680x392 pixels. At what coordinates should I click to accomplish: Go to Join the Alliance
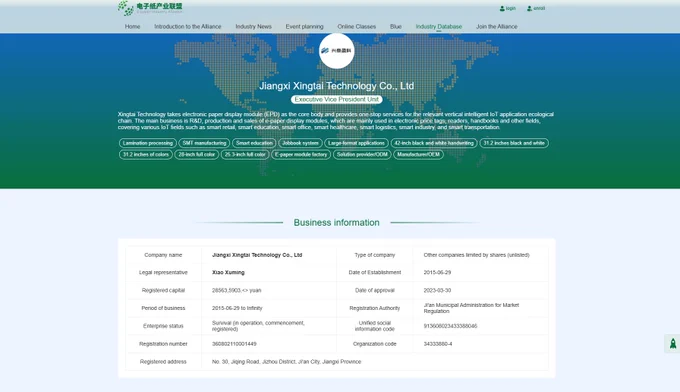(497, 26)
